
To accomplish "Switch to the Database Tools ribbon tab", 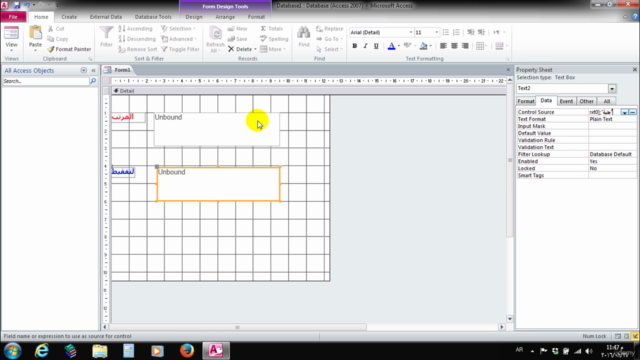I will 153,17.
